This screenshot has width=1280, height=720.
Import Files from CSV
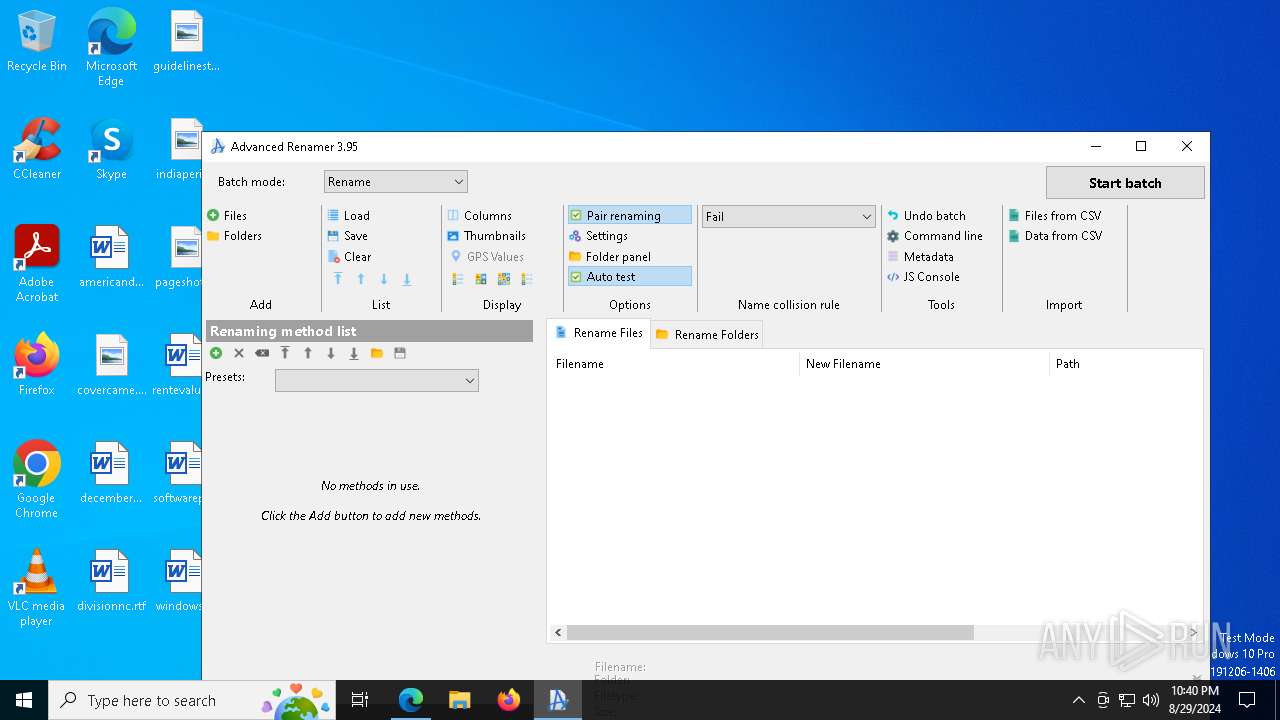coord(1054,216)
